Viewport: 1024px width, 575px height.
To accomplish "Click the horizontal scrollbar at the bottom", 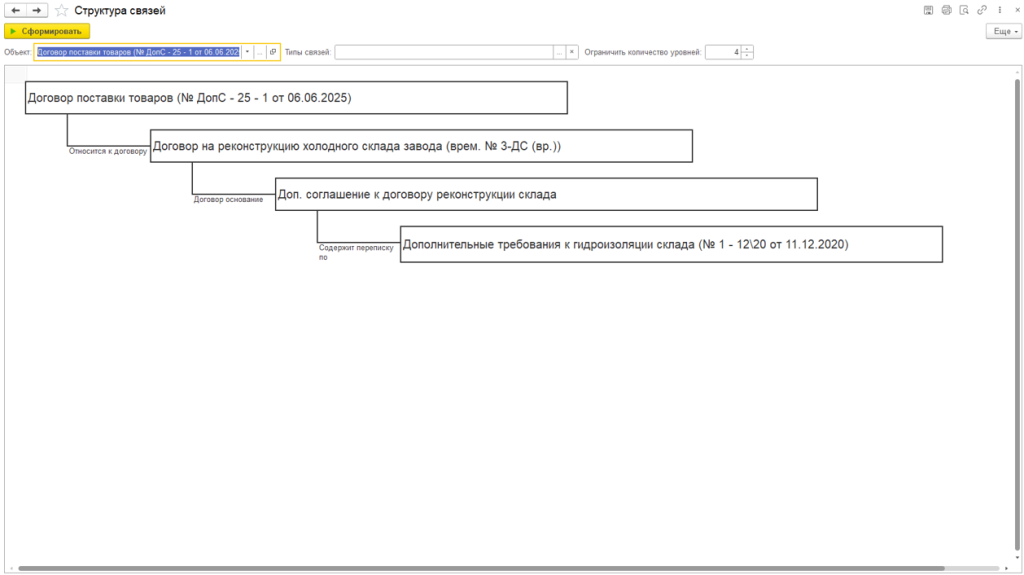I will click(480, 569).
